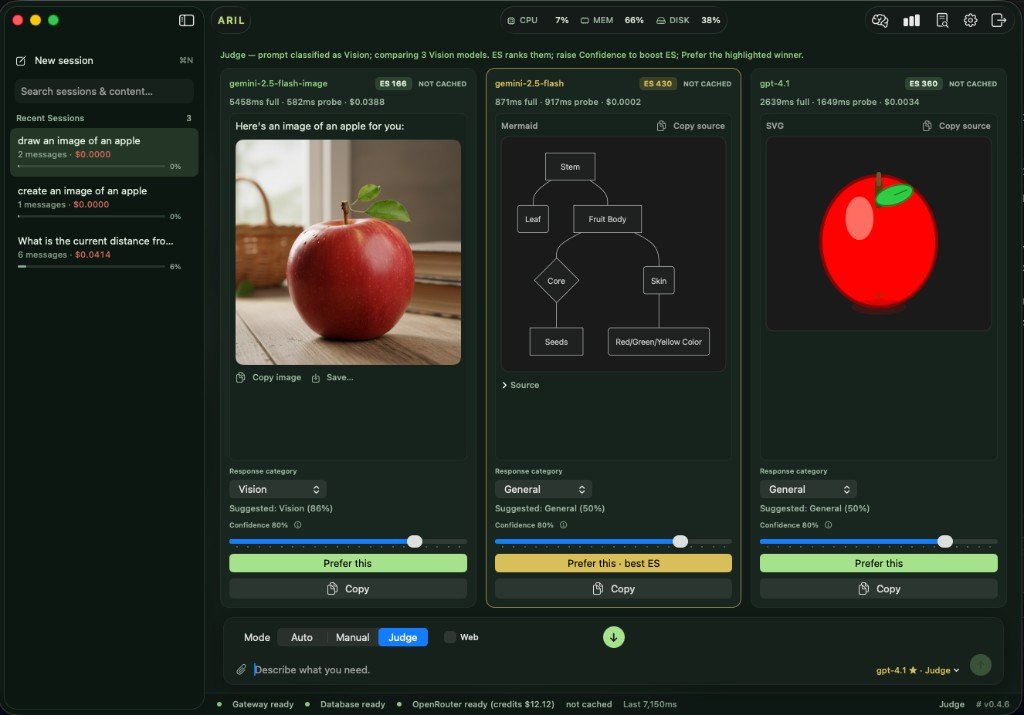Click the generated apple photo

348,252
